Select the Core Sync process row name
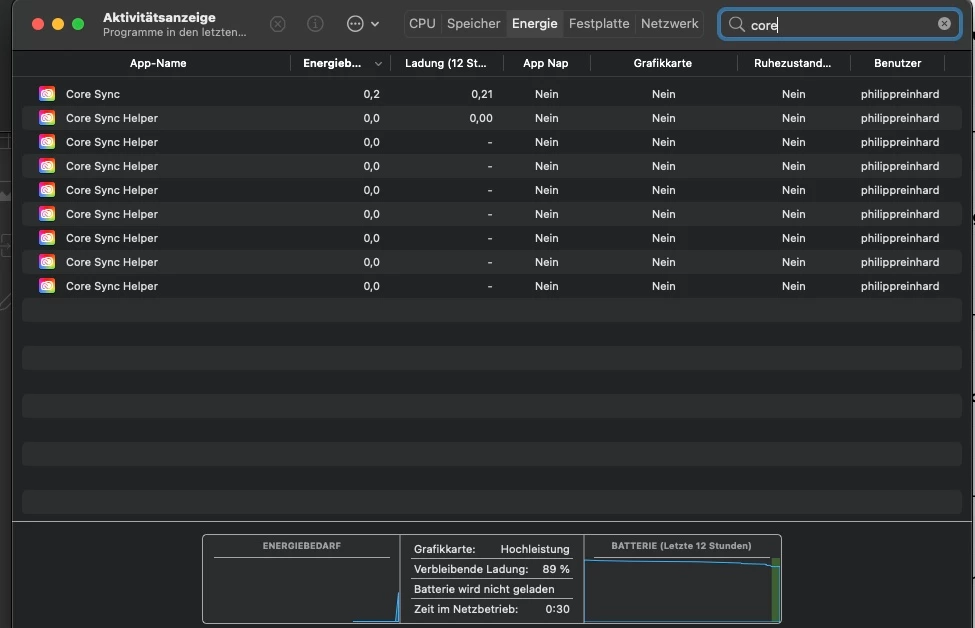 pos(93,94)
